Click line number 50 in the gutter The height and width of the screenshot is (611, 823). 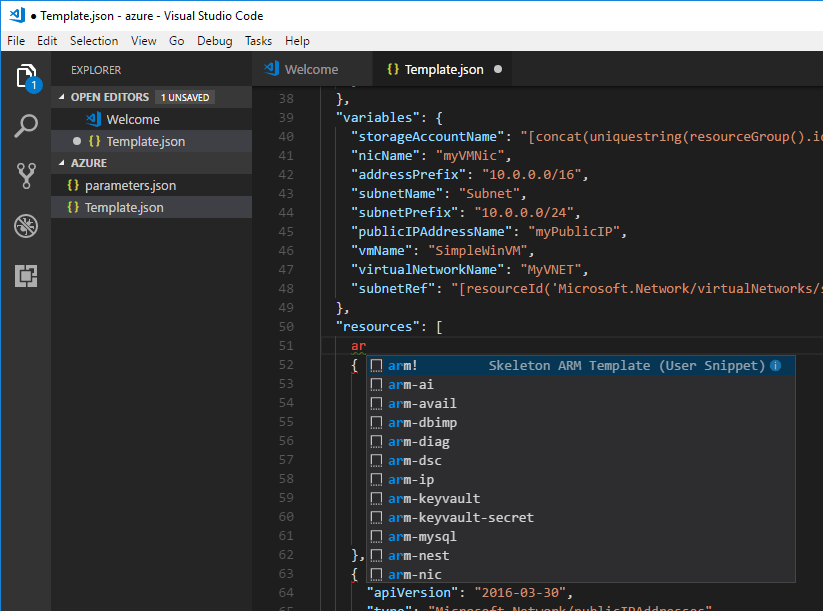click(x=286, y=326)
